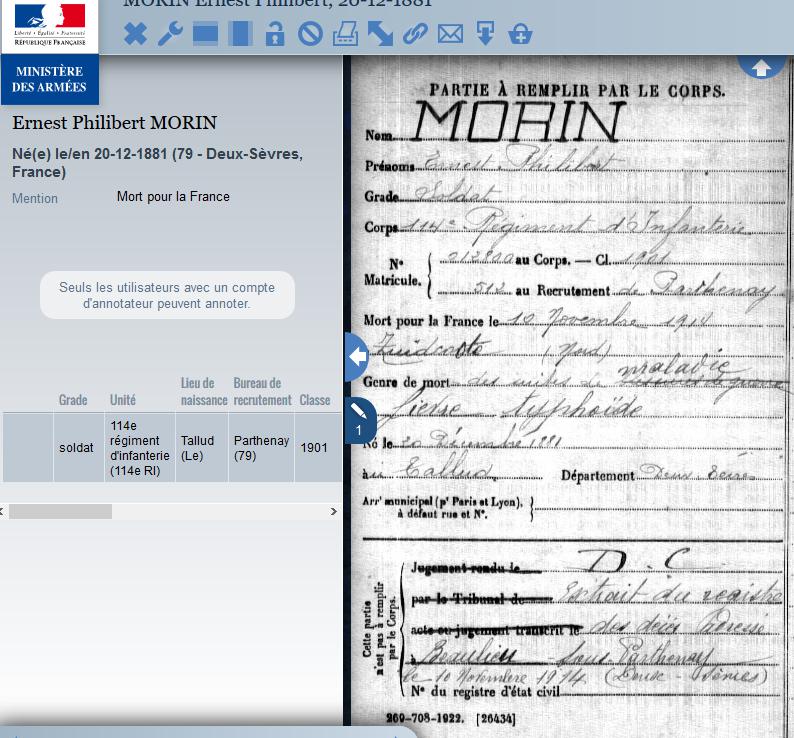Switch to fullscreen with diagonal arrows icon
Viewport: 794px width, 738px height.
[380, 34]
